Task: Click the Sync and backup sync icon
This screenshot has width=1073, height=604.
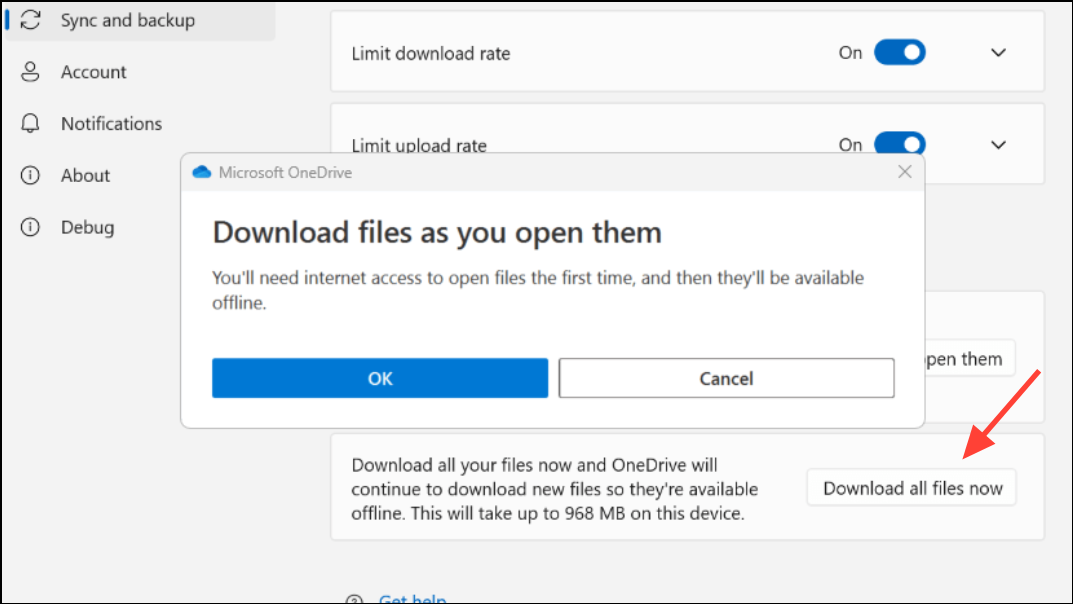Action: [x=30, y=20]
